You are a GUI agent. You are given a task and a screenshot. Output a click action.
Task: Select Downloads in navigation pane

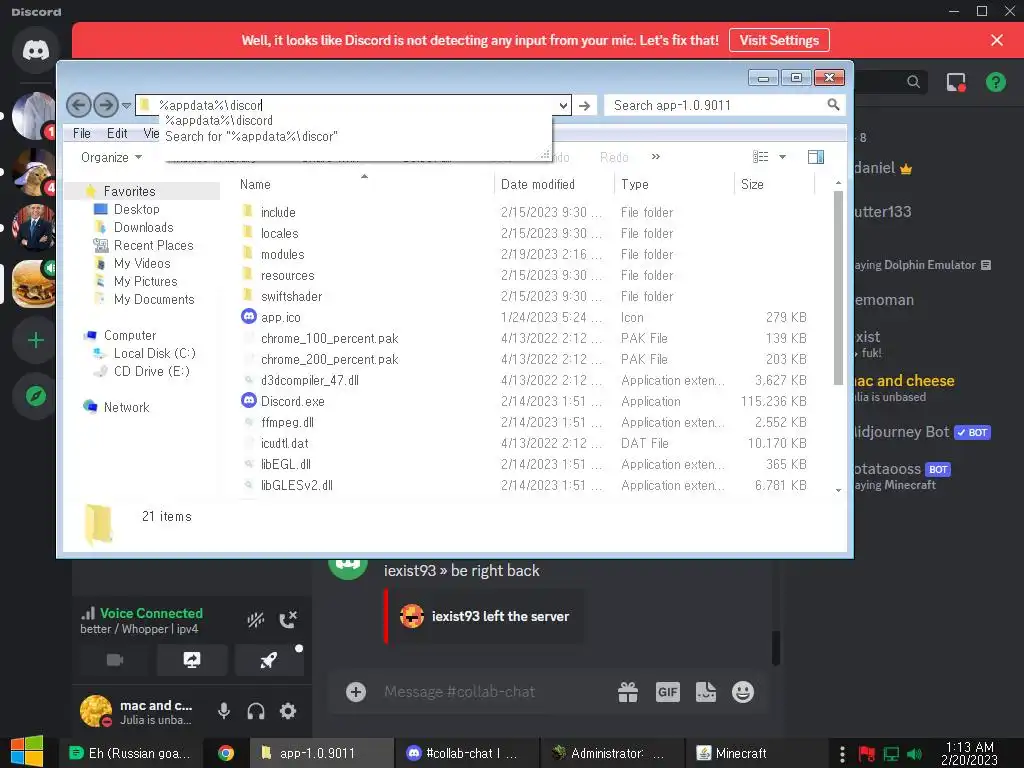[144, 227]
